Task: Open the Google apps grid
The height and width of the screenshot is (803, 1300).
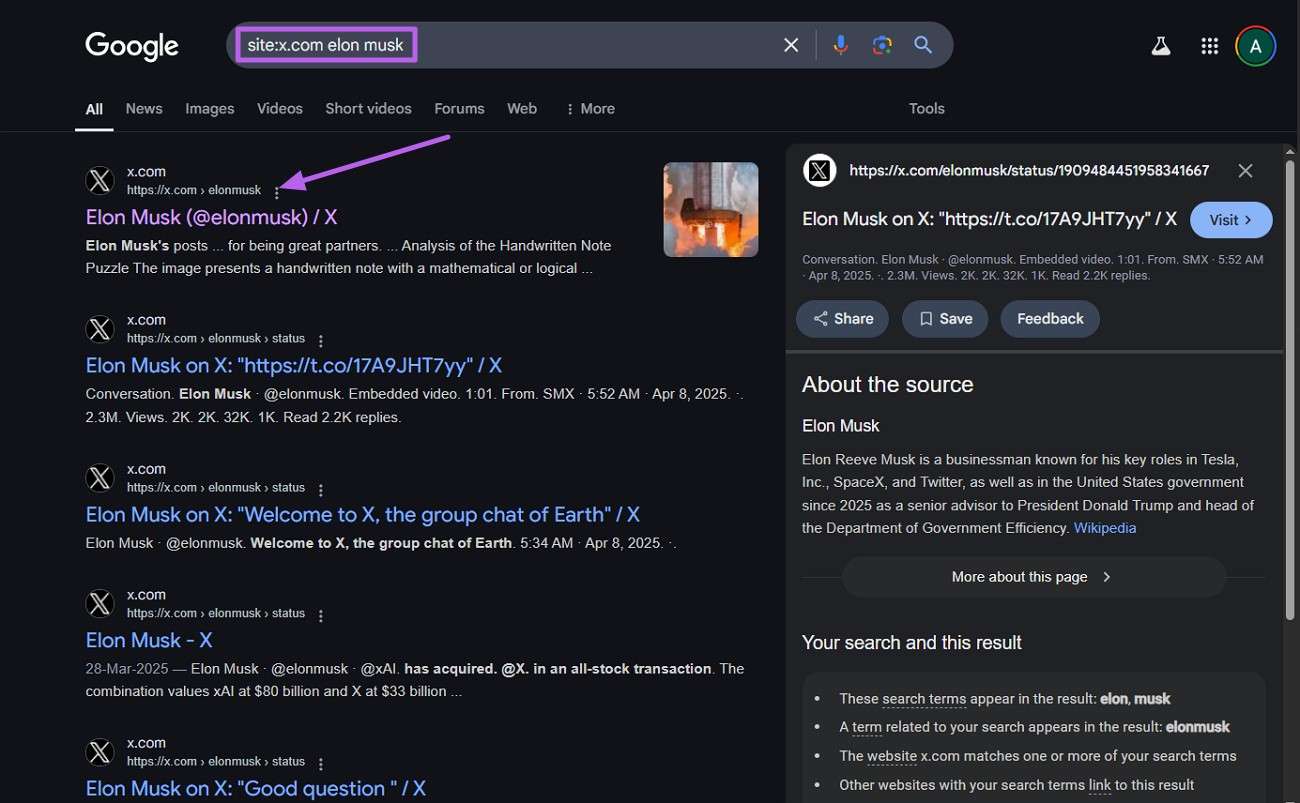Action: click(x=1209, y=46)
